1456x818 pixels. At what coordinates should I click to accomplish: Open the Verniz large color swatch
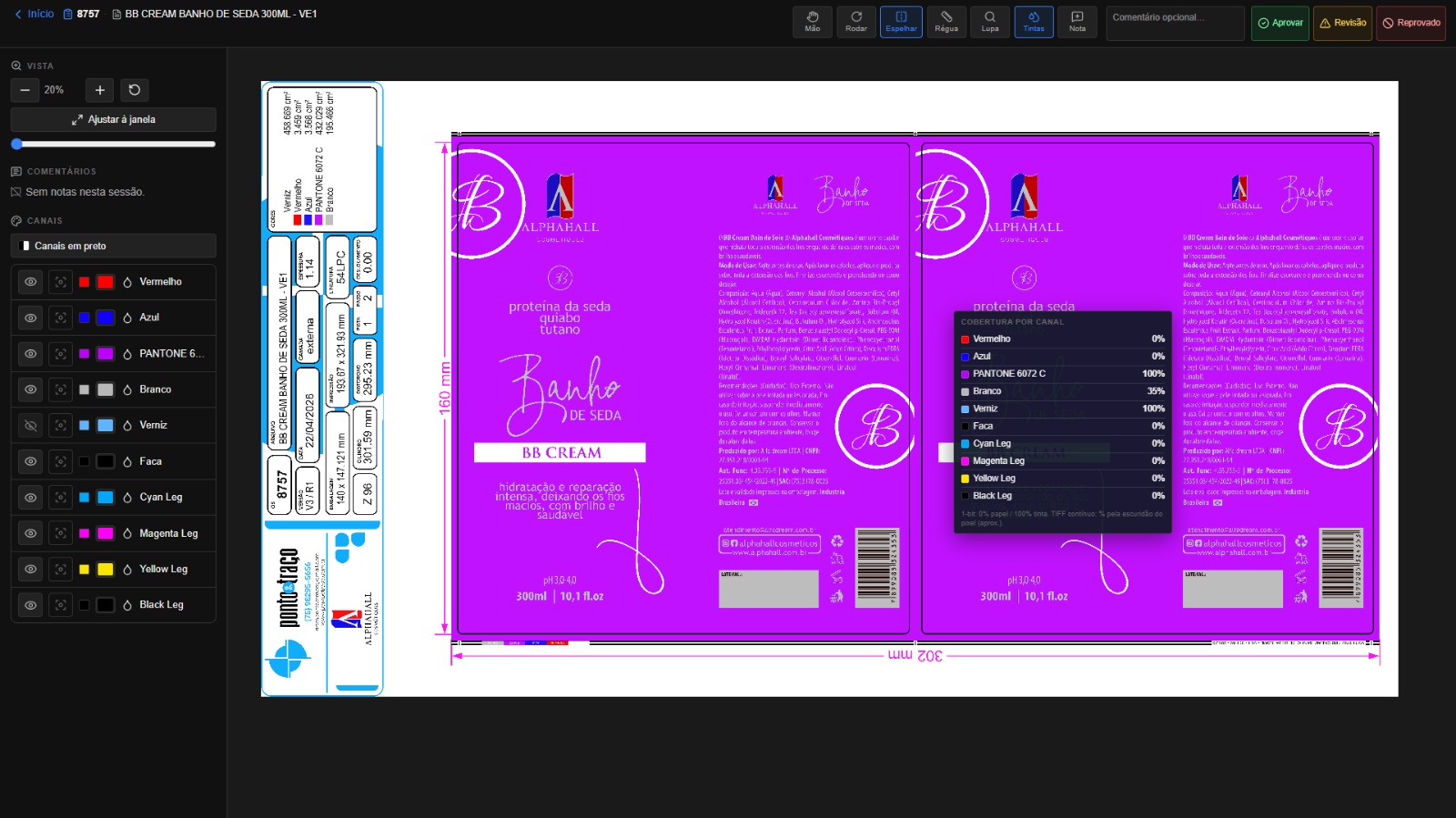click(x=106, y=425)
